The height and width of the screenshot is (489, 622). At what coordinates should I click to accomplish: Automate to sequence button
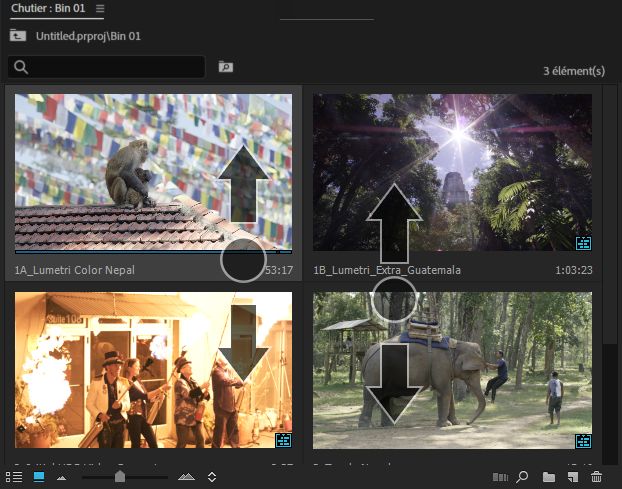click(500, 477)
